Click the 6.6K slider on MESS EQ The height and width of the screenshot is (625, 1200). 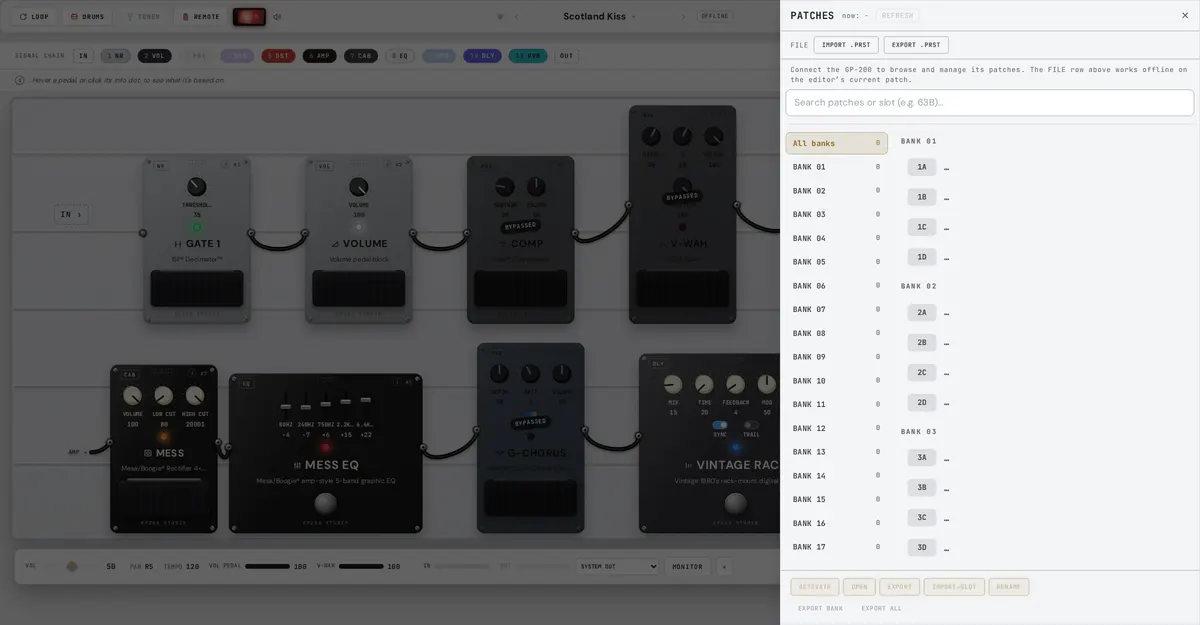pyautogui.click(x=365, y=408)
